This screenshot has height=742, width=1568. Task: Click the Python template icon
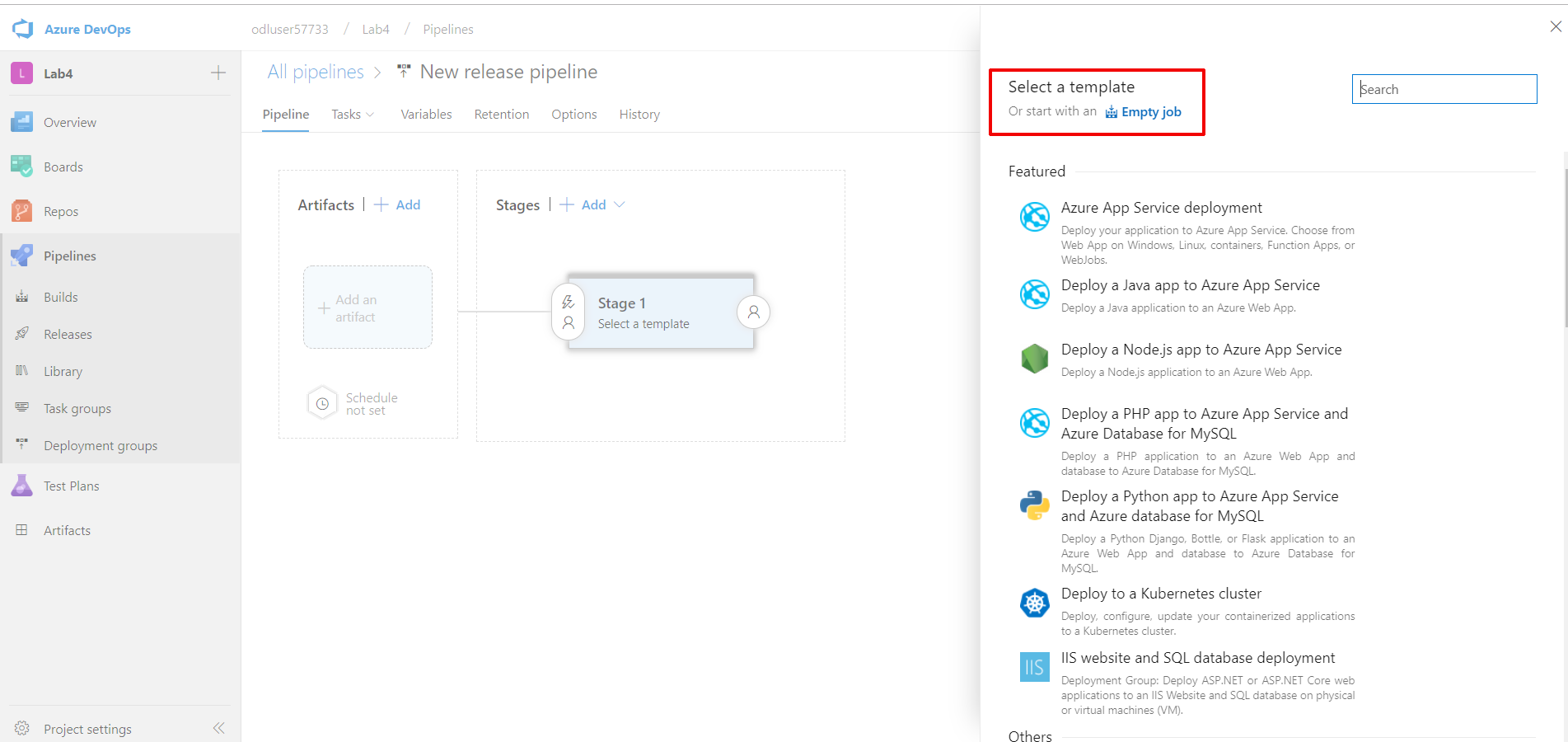pos(1035,505)
